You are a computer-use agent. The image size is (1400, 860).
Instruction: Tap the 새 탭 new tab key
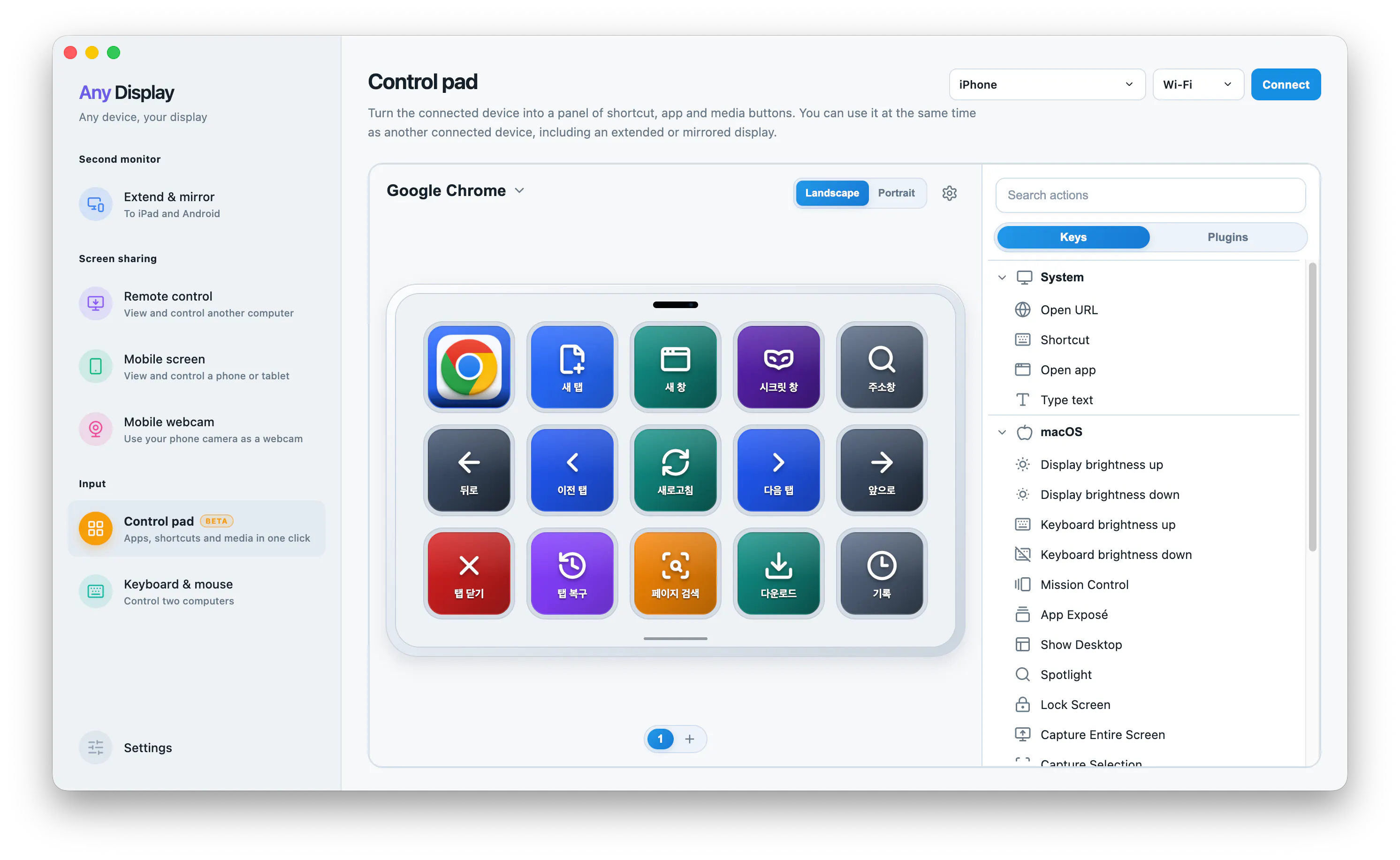click(572, 367)
